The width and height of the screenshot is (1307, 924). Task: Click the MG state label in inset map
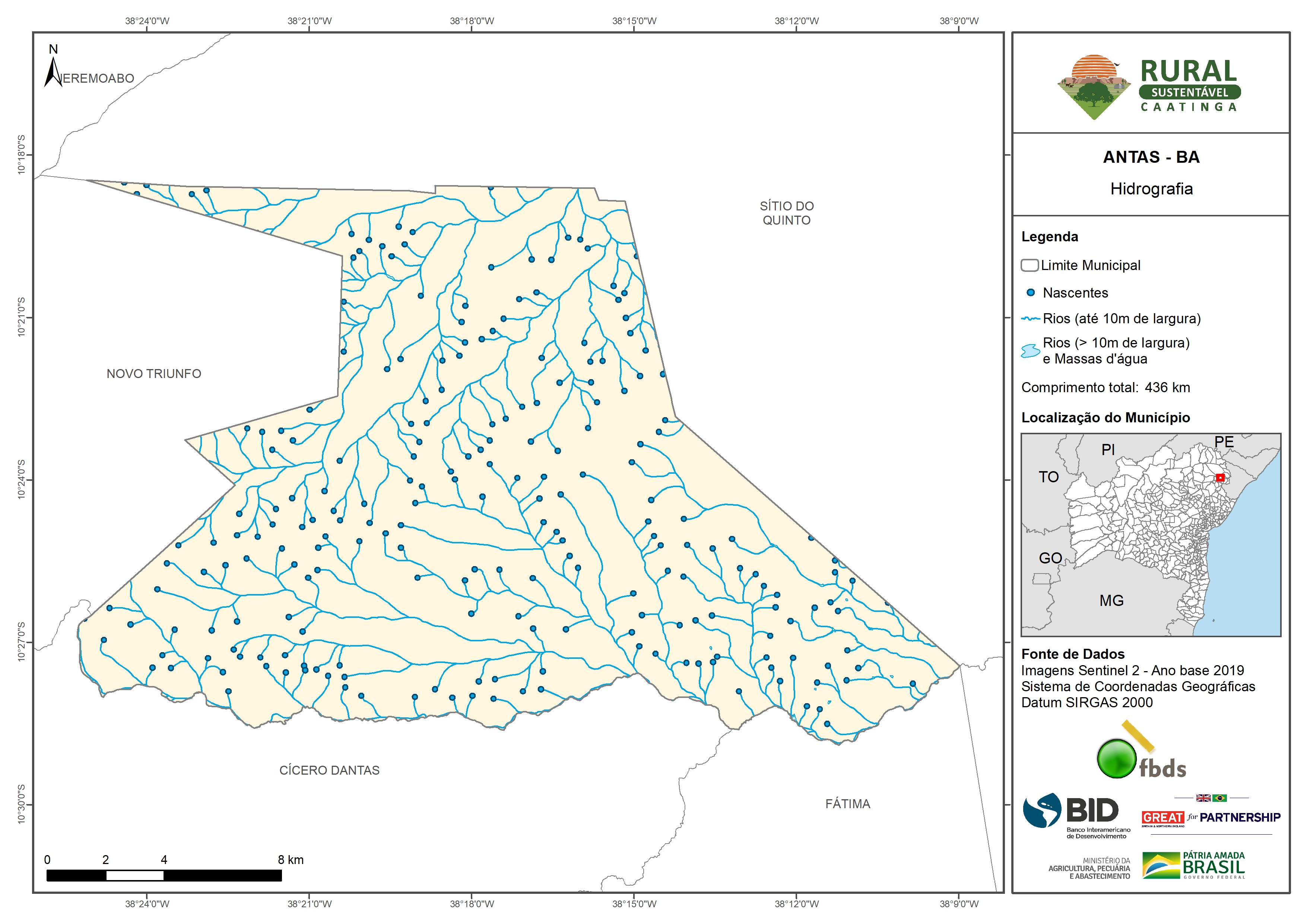point(1111,601)
